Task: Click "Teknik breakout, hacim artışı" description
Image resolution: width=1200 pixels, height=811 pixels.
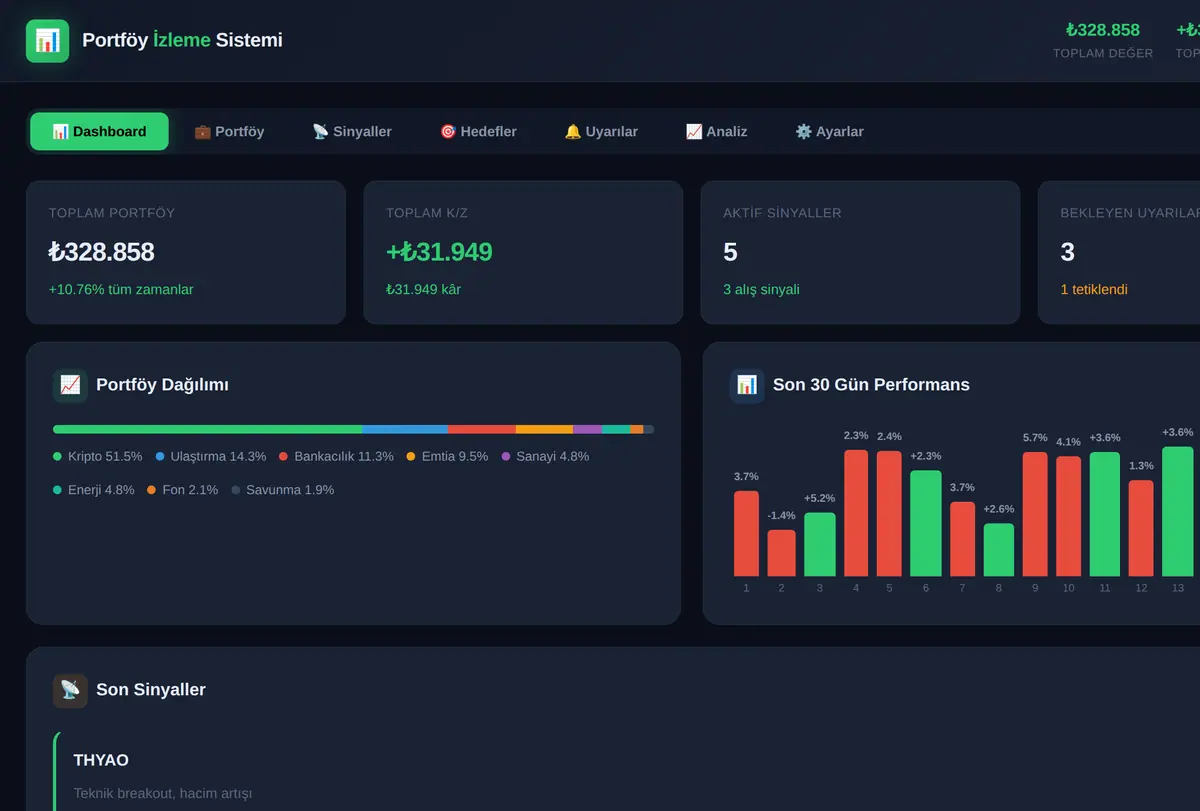Action: tap(163, 794)
